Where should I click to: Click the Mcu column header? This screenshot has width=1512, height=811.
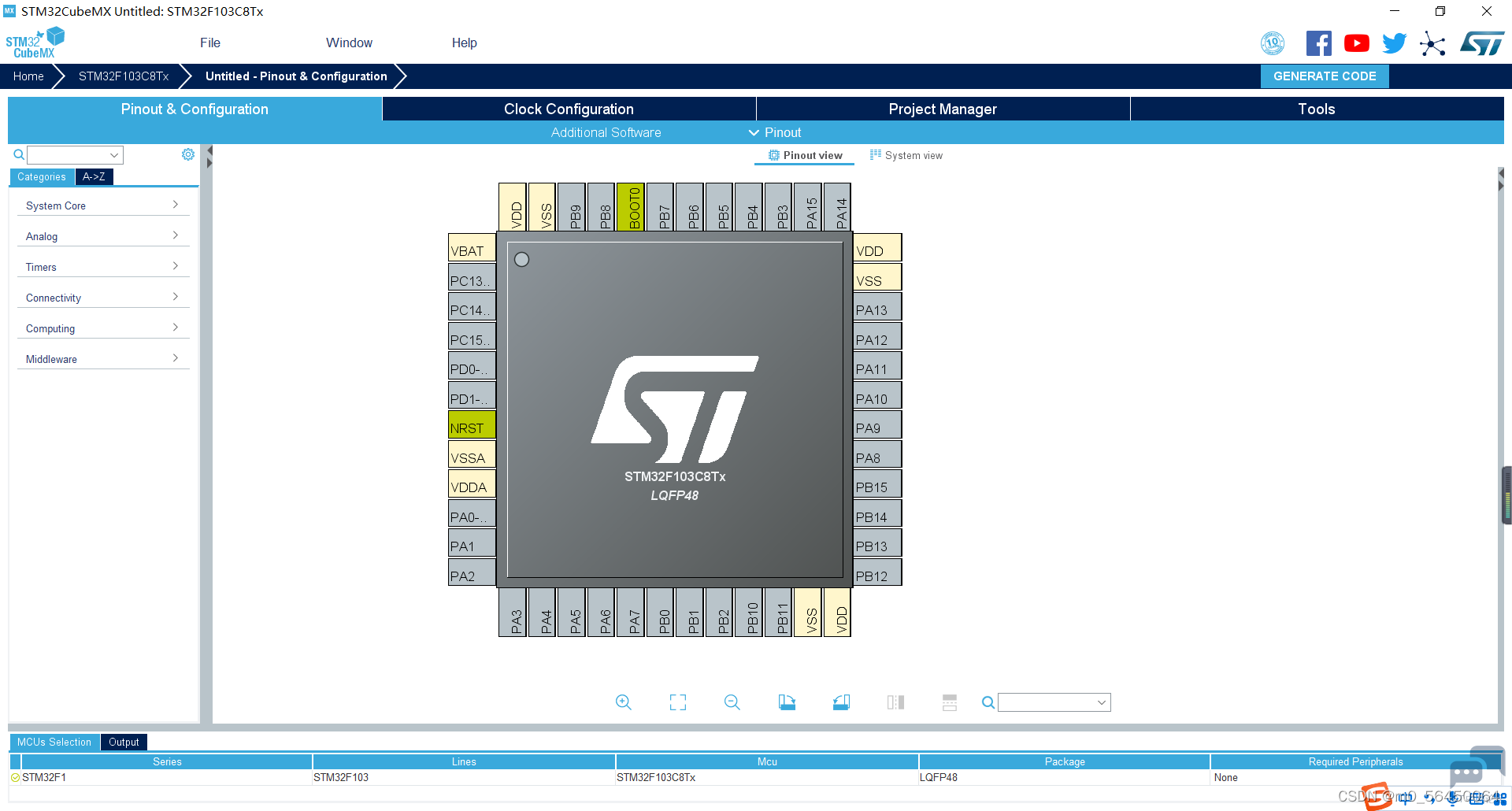click(x=767, y=761)
